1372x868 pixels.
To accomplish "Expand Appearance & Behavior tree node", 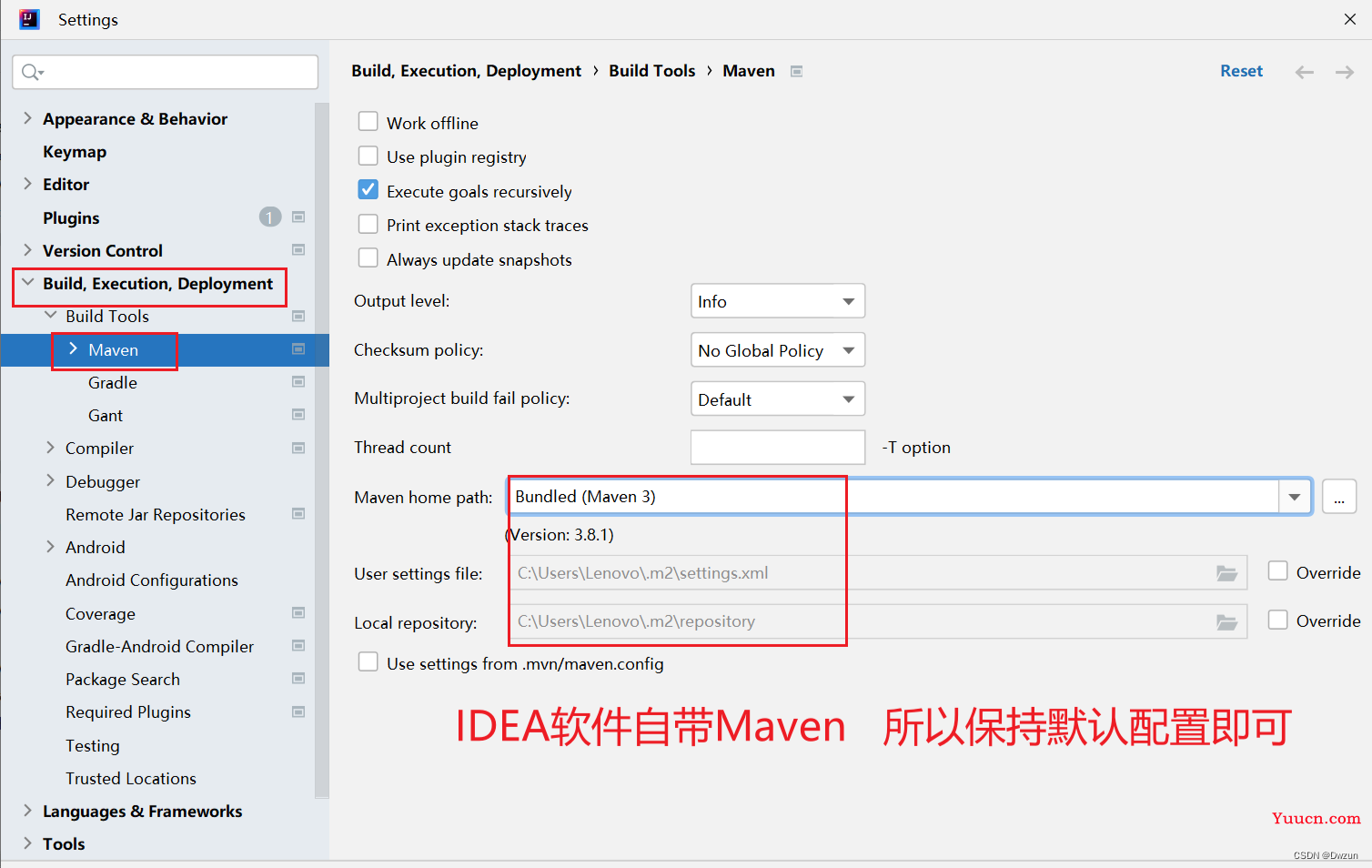I will tap(27, 118).
